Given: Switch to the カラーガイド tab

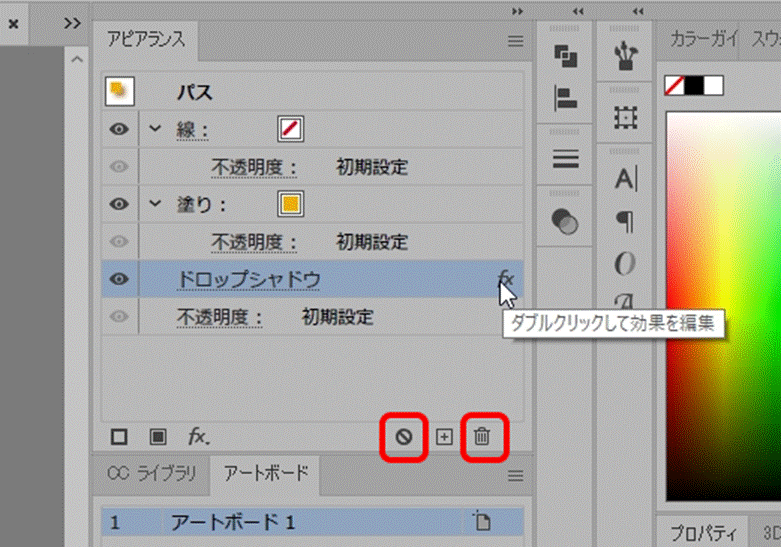Looking at the screenshot, I should pyautogui.click(x=703, y=39).
